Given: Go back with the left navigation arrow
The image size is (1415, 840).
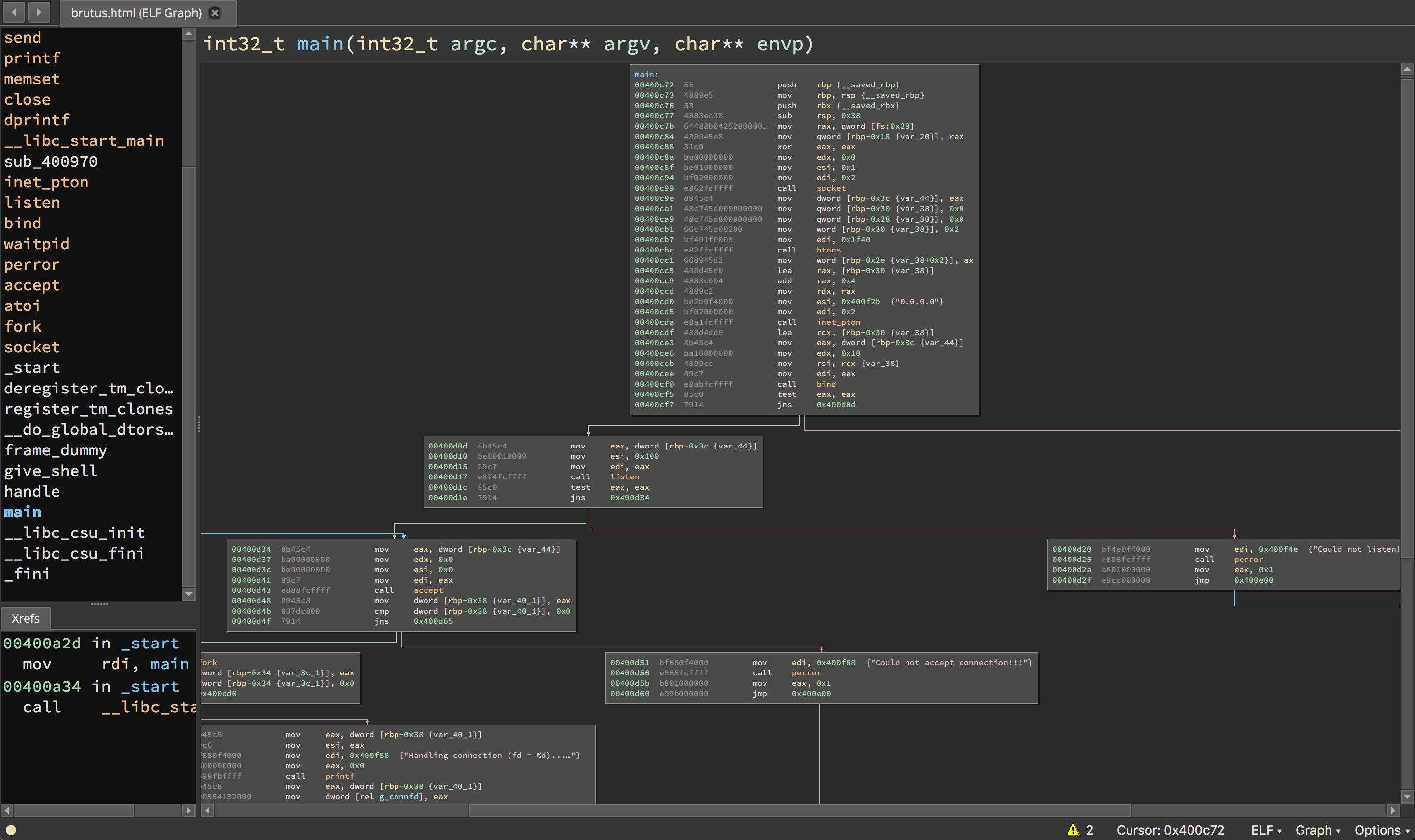Looking at the screenshot, I should (14, 12).
